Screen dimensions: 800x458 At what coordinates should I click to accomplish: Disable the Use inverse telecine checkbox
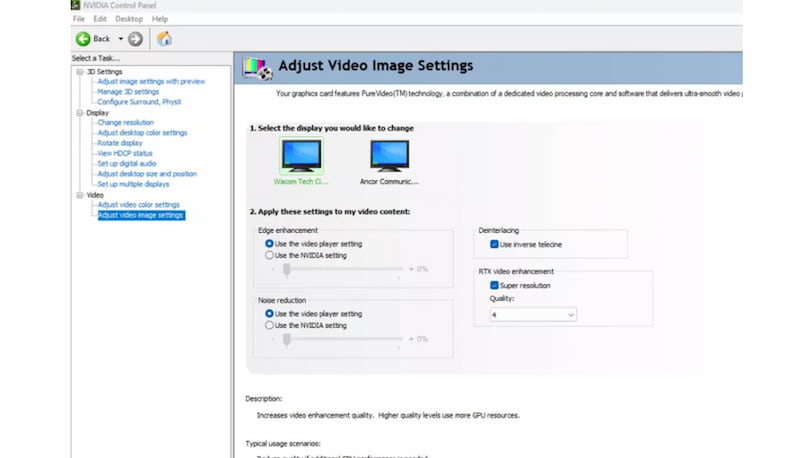pos(494,244)
